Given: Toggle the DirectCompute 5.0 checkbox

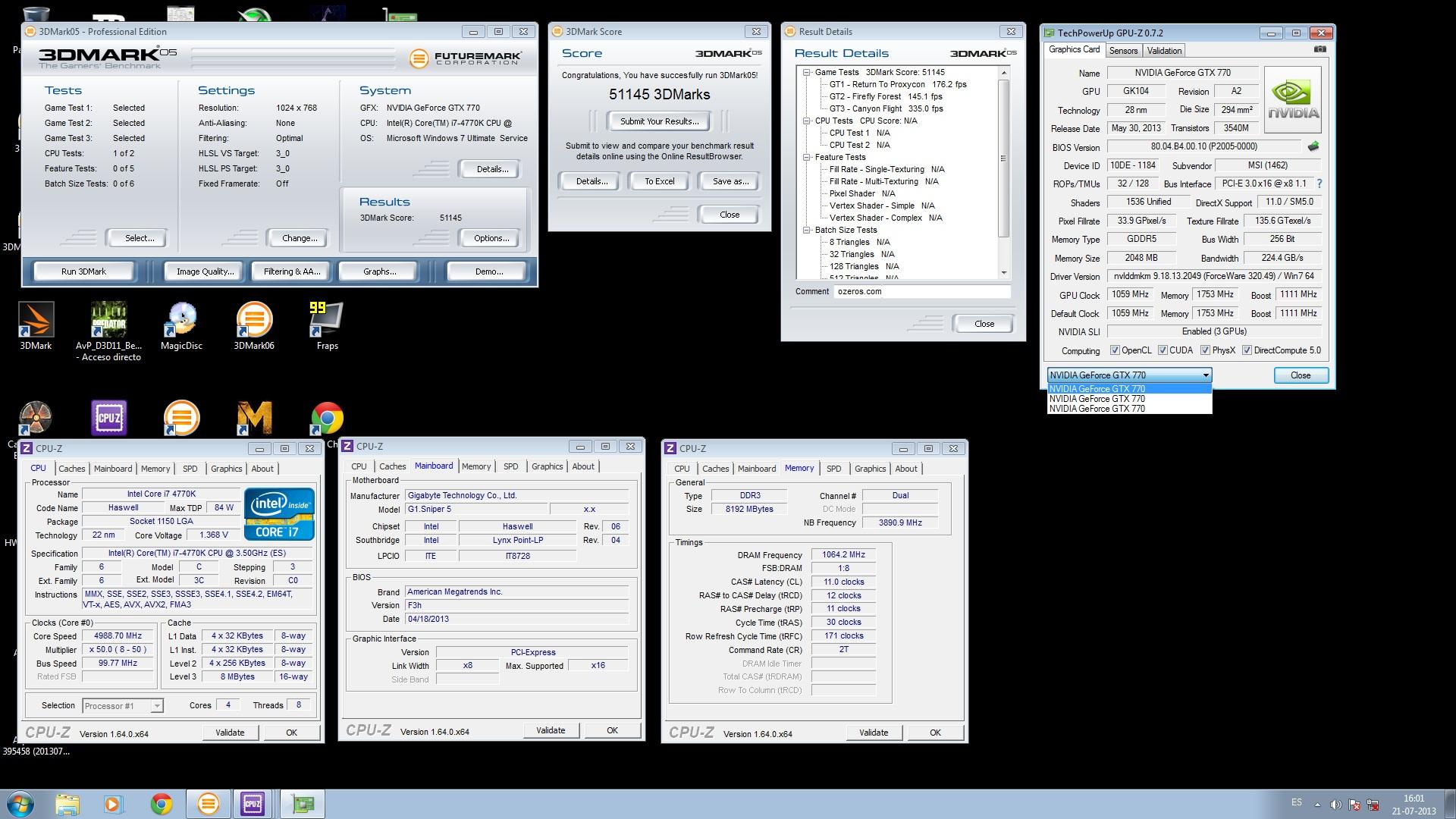Looking at the screenshot, I should (x=1247, y=350).
